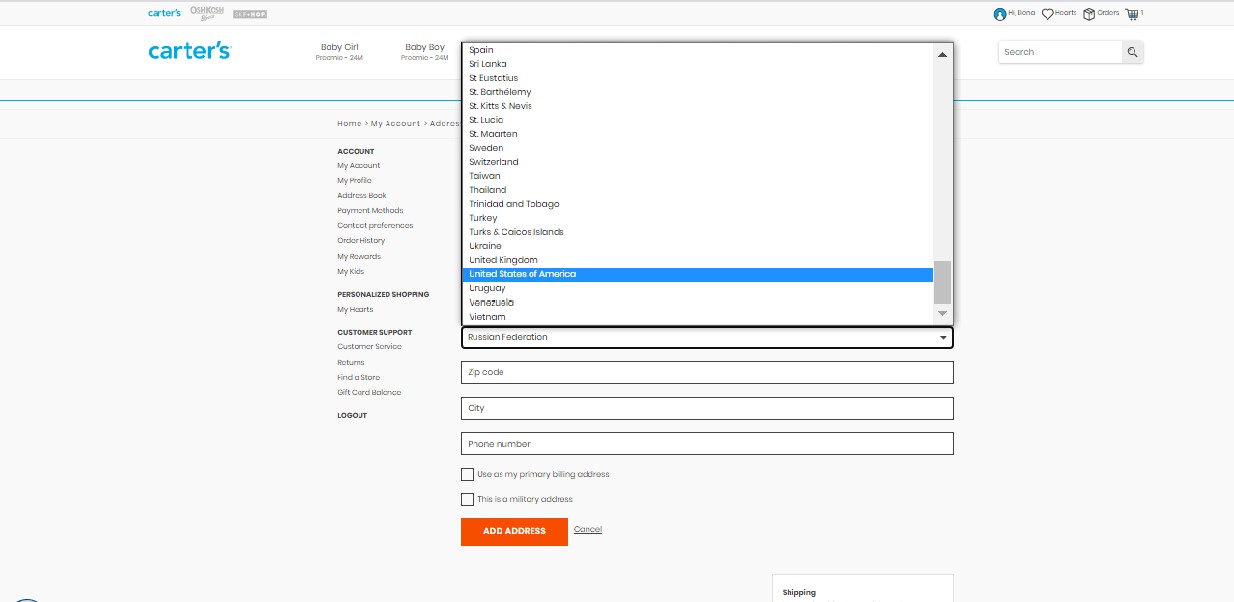
Task: Click the Carter's main logo
Action: click(x=189, y=51)
